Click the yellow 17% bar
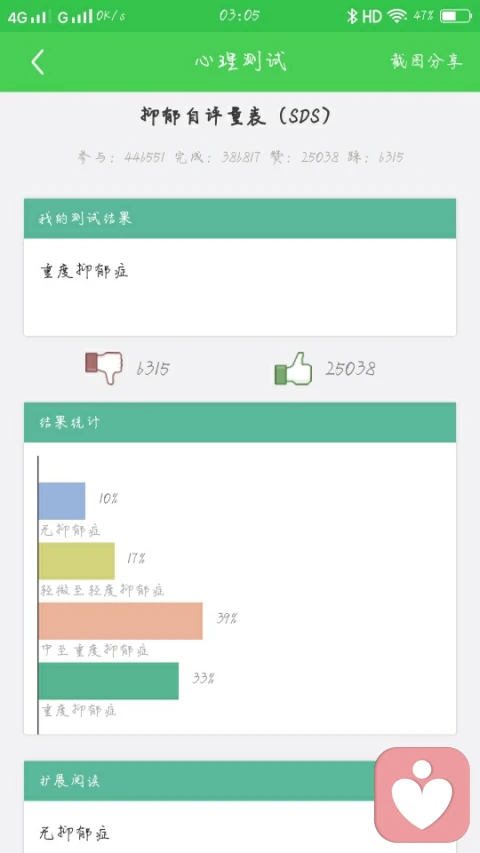The image size is (480, 853). point(77,561)
